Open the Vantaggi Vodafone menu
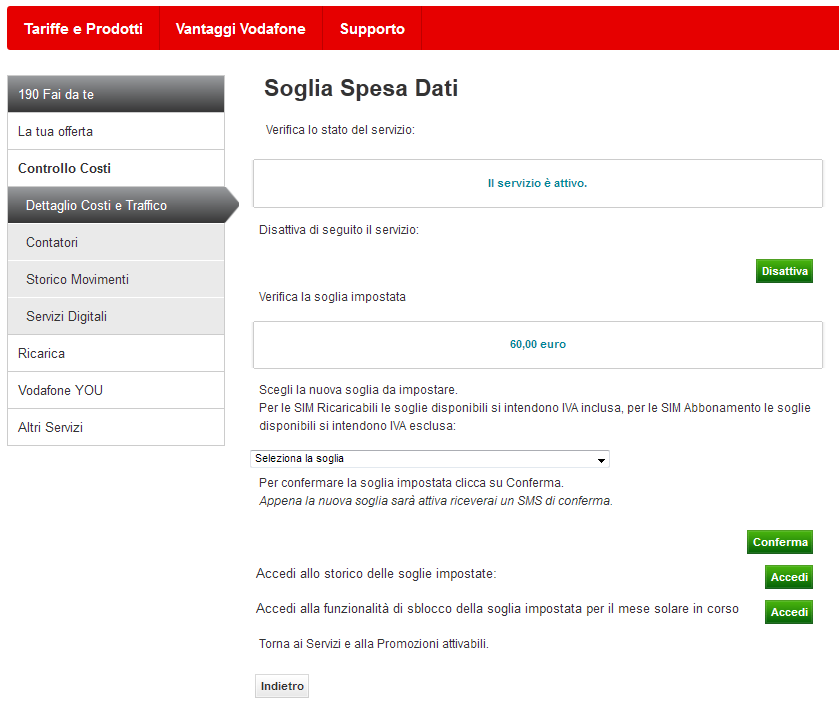This screenshot has height=717, width=839. (x=240, y=29)
